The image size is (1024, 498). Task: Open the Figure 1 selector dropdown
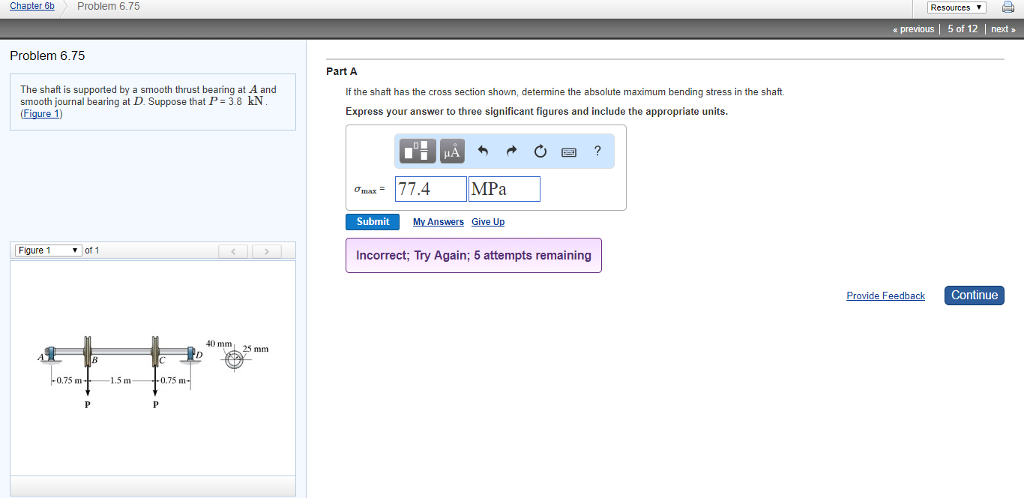tap(48, 251)
